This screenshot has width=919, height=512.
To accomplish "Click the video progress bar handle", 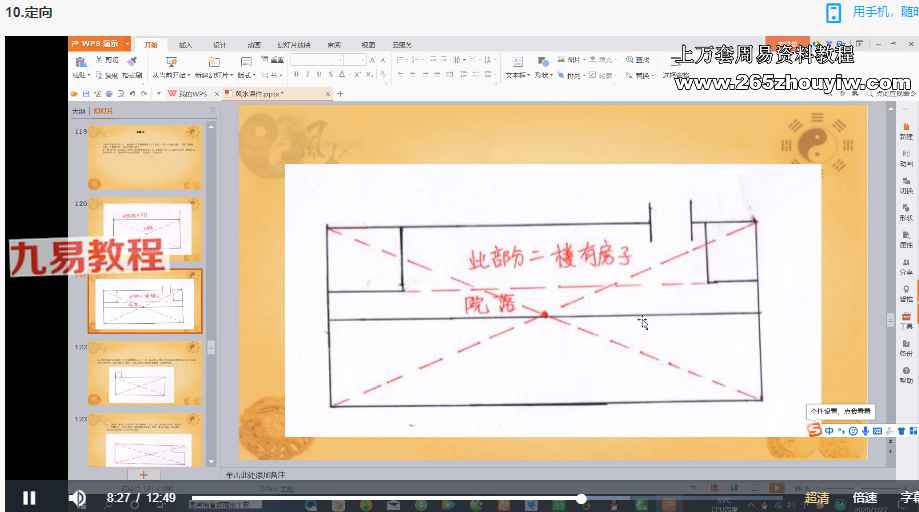I will pos(581,498).
